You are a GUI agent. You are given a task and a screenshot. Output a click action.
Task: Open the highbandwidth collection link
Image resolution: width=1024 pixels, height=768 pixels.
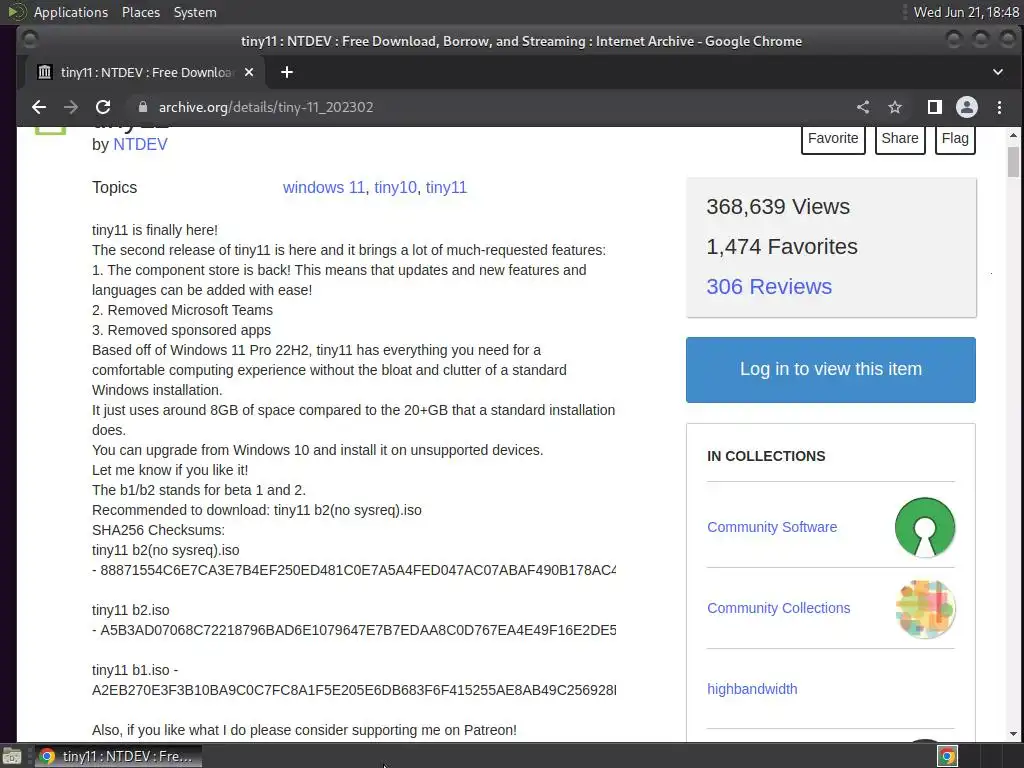752,689
